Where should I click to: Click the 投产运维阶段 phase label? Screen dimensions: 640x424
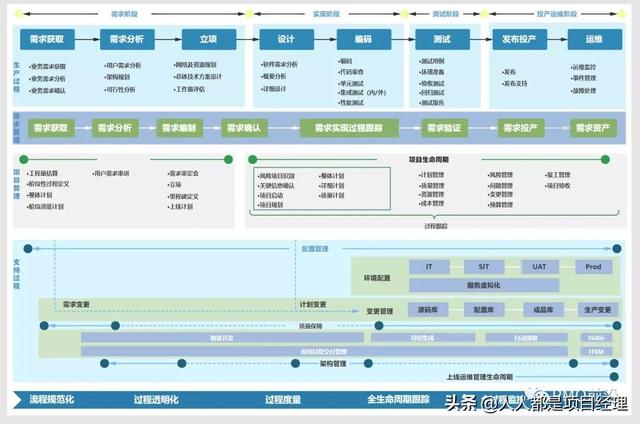(557, 14)
